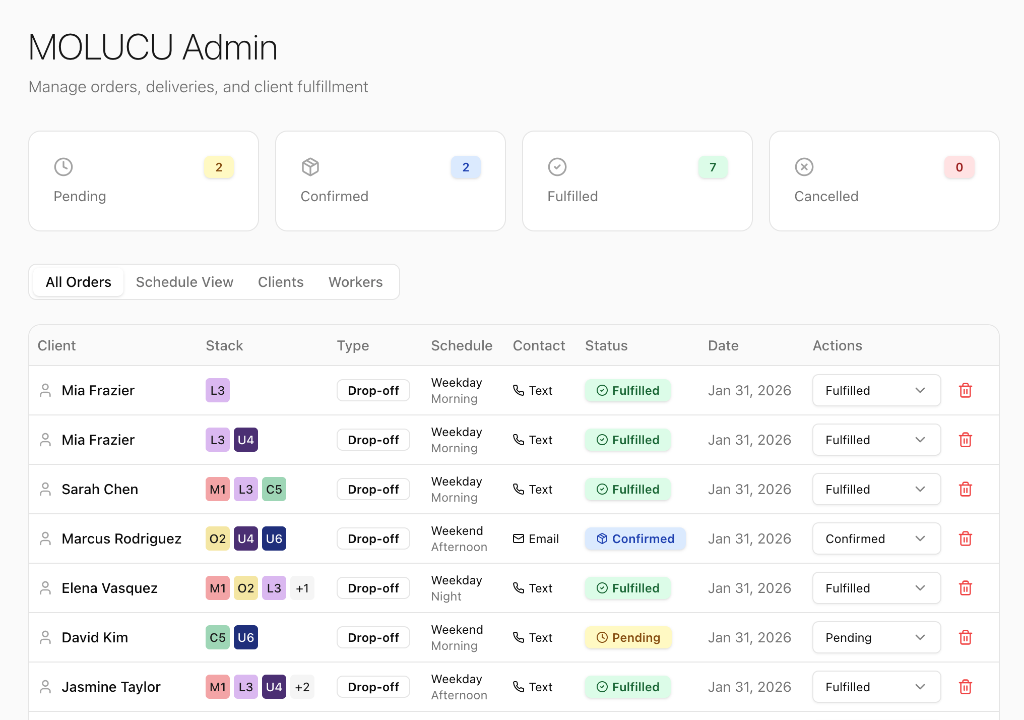Click the phone icon in Sarah Chen's row
The height and width of the screenshot is (720, 1024).
point(519,489)
